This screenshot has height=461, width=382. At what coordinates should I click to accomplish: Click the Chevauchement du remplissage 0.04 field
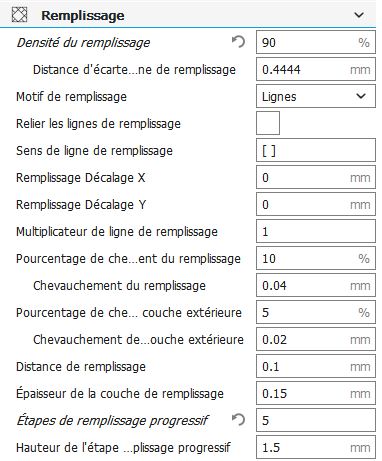pos(316,285)
